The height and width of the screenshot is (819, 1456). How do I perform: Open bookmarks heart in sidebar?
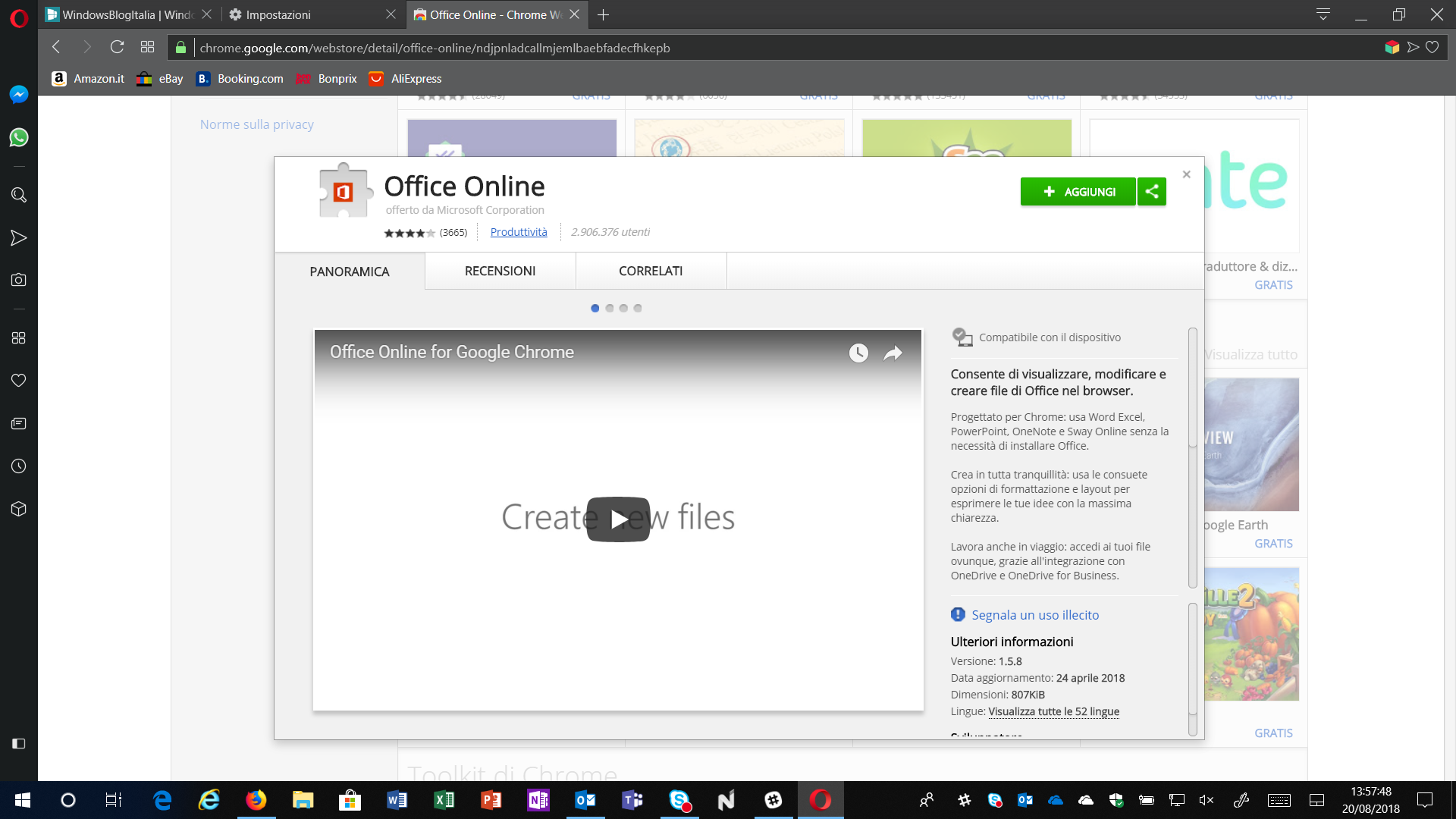point(19,380)
